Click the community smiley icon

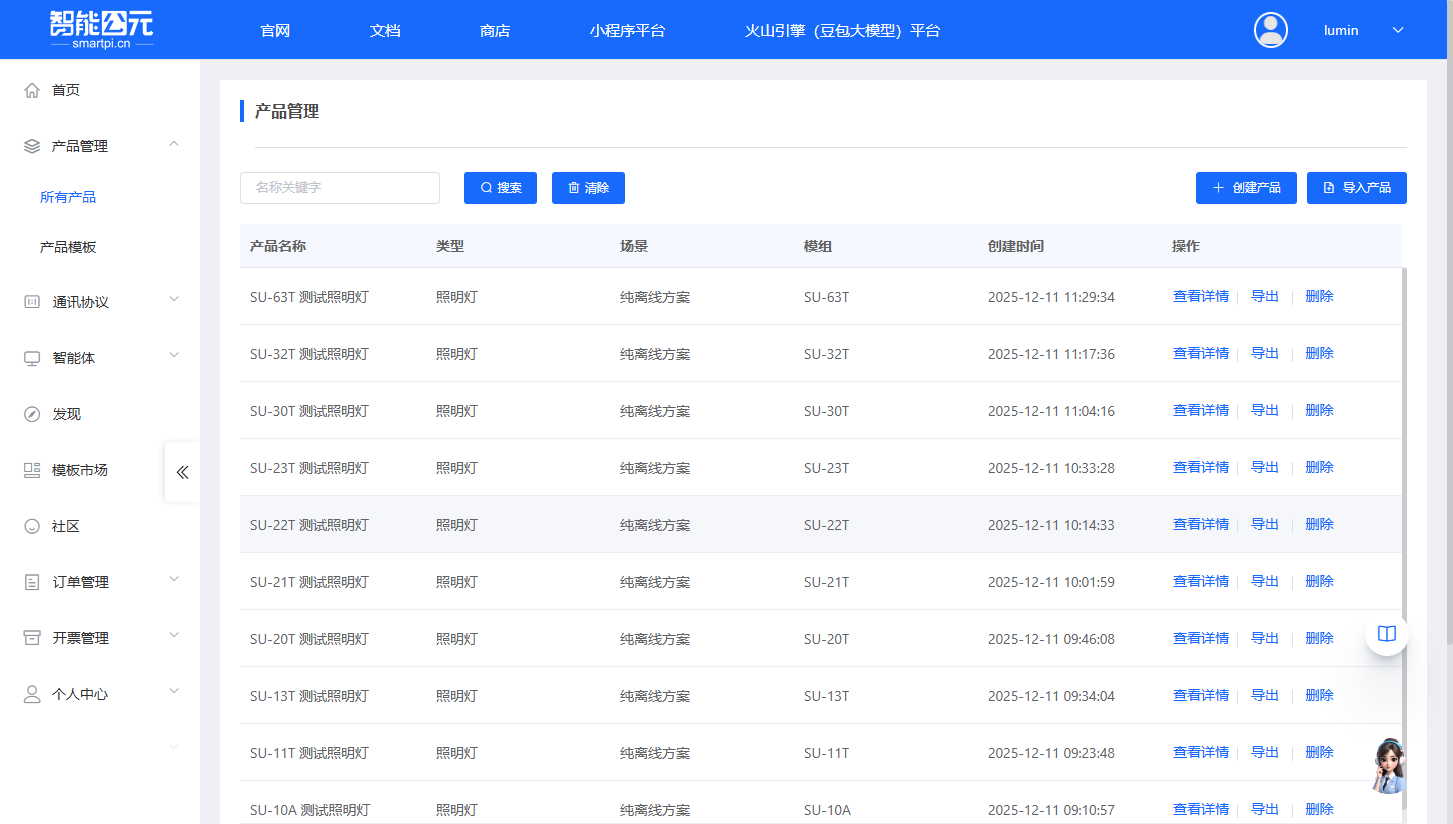pos(32,526)
